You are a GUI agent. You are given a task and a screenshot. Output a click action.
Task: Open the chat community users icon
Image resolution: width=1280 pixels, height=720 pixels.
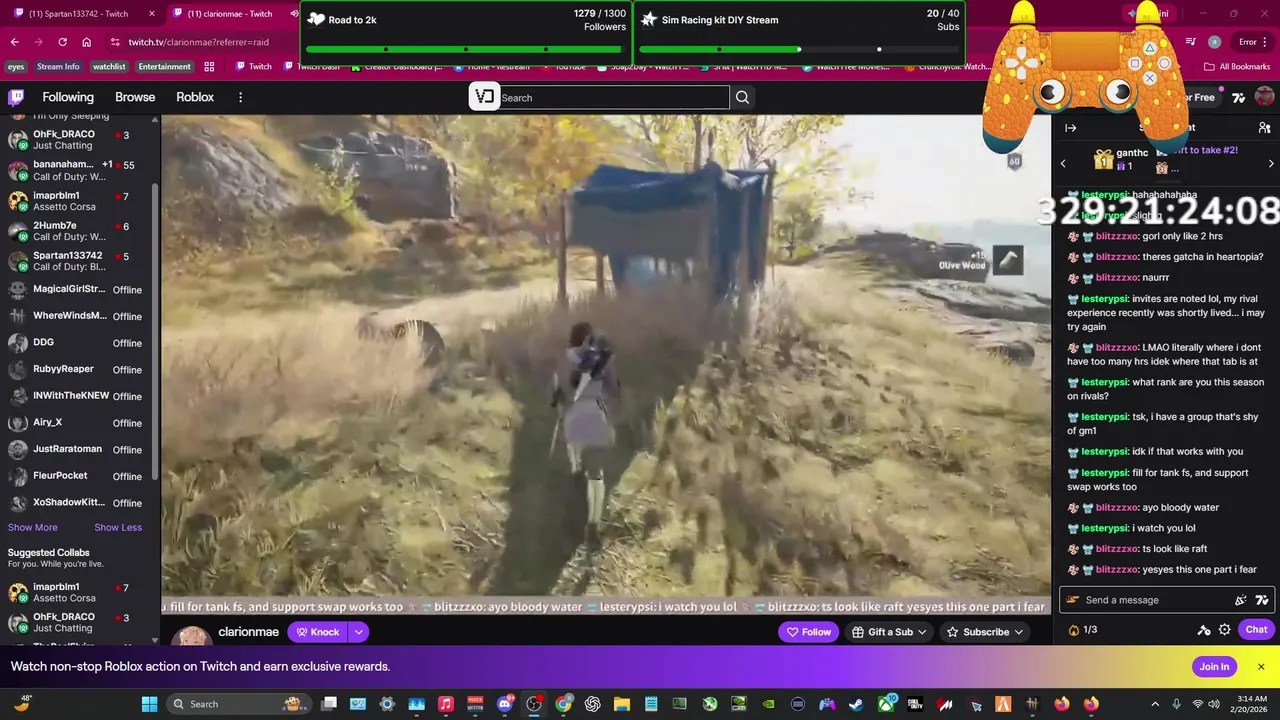click(x=1264, y=128)
